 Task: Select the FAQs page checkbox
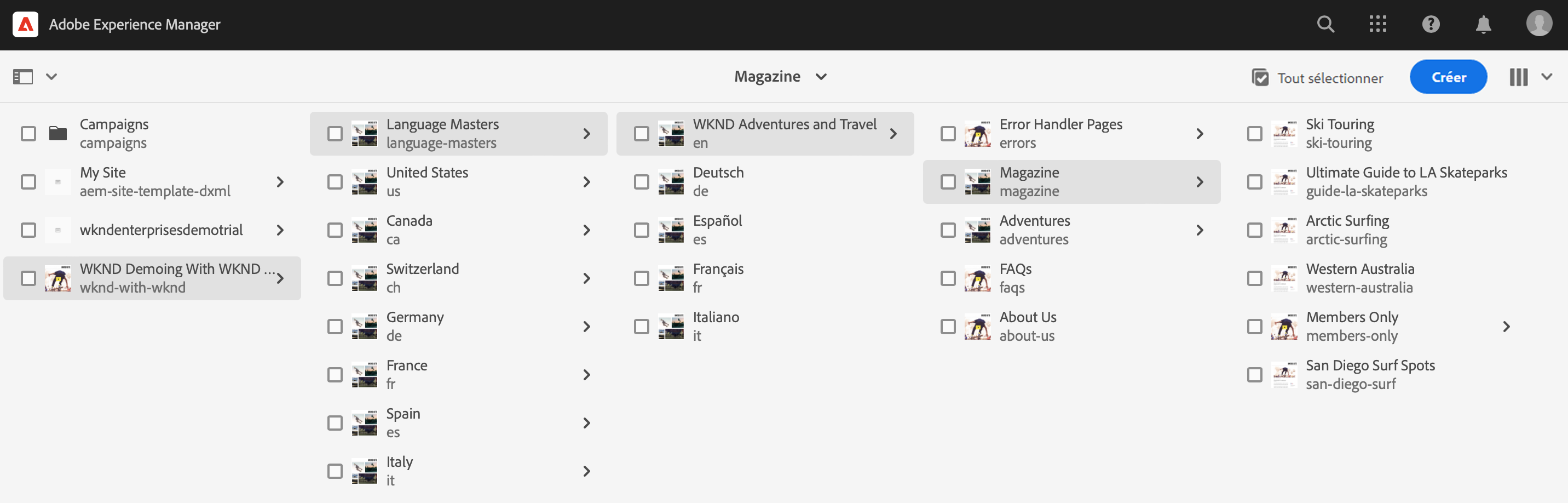tap(948, 278)
